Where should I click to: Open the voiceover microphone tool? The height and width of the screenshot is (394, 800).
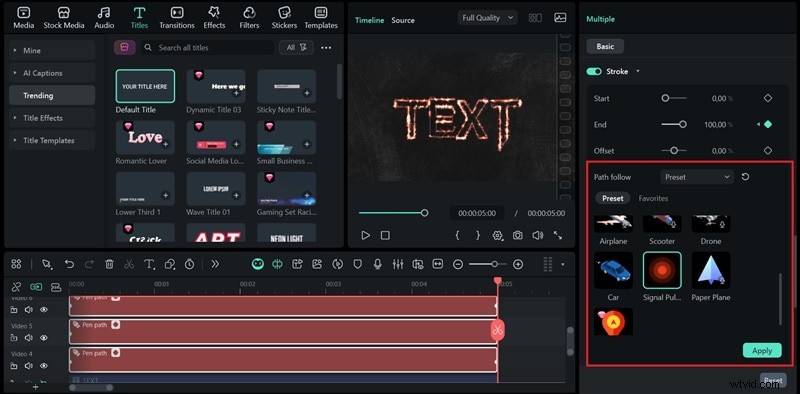point(378,264)
